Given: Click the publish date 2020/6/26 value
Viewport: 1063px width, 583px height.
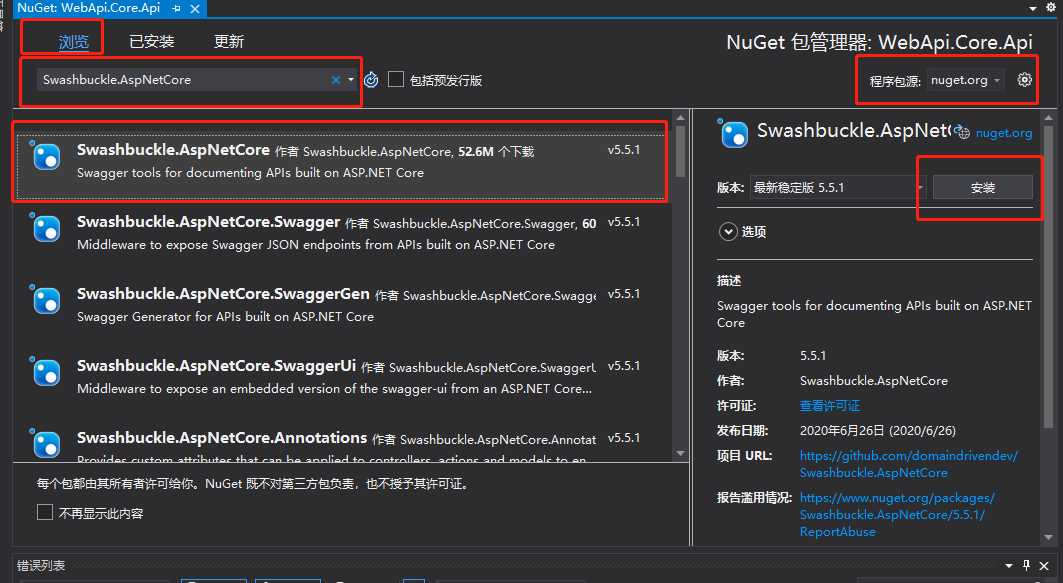Looking at the screenshot, I should click(x=877, y=430).
